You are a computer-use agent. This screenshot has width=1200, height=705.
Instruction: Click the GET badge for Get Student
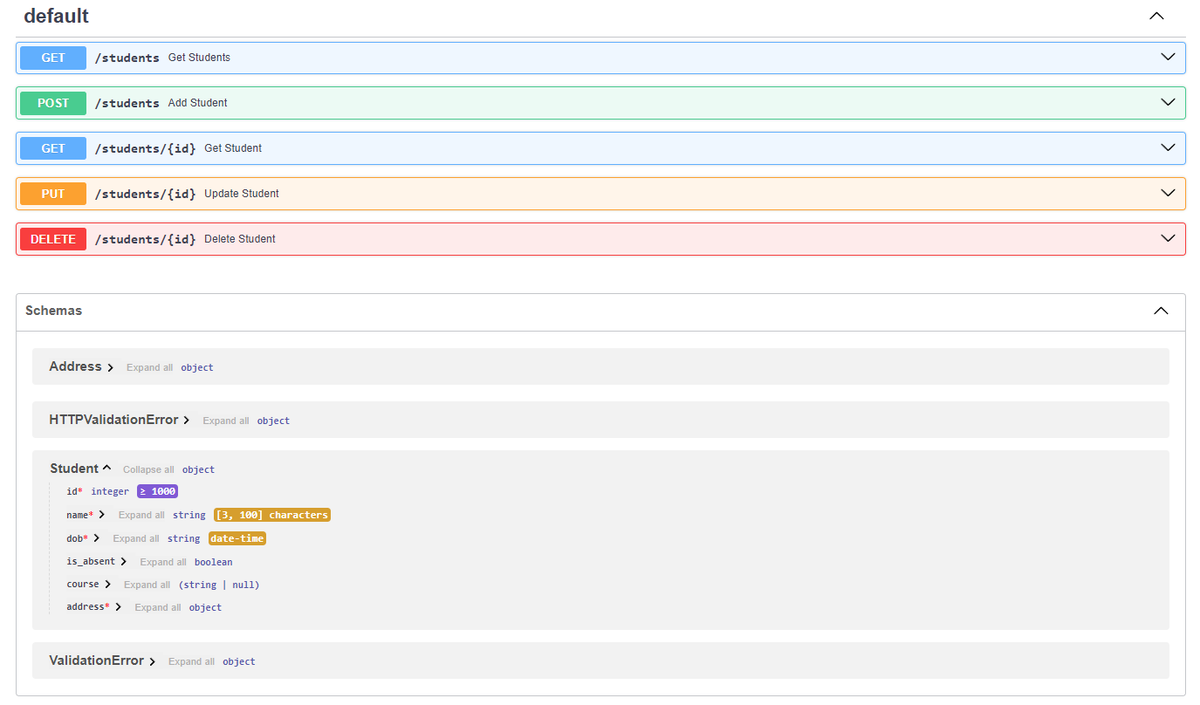[53, 148]
